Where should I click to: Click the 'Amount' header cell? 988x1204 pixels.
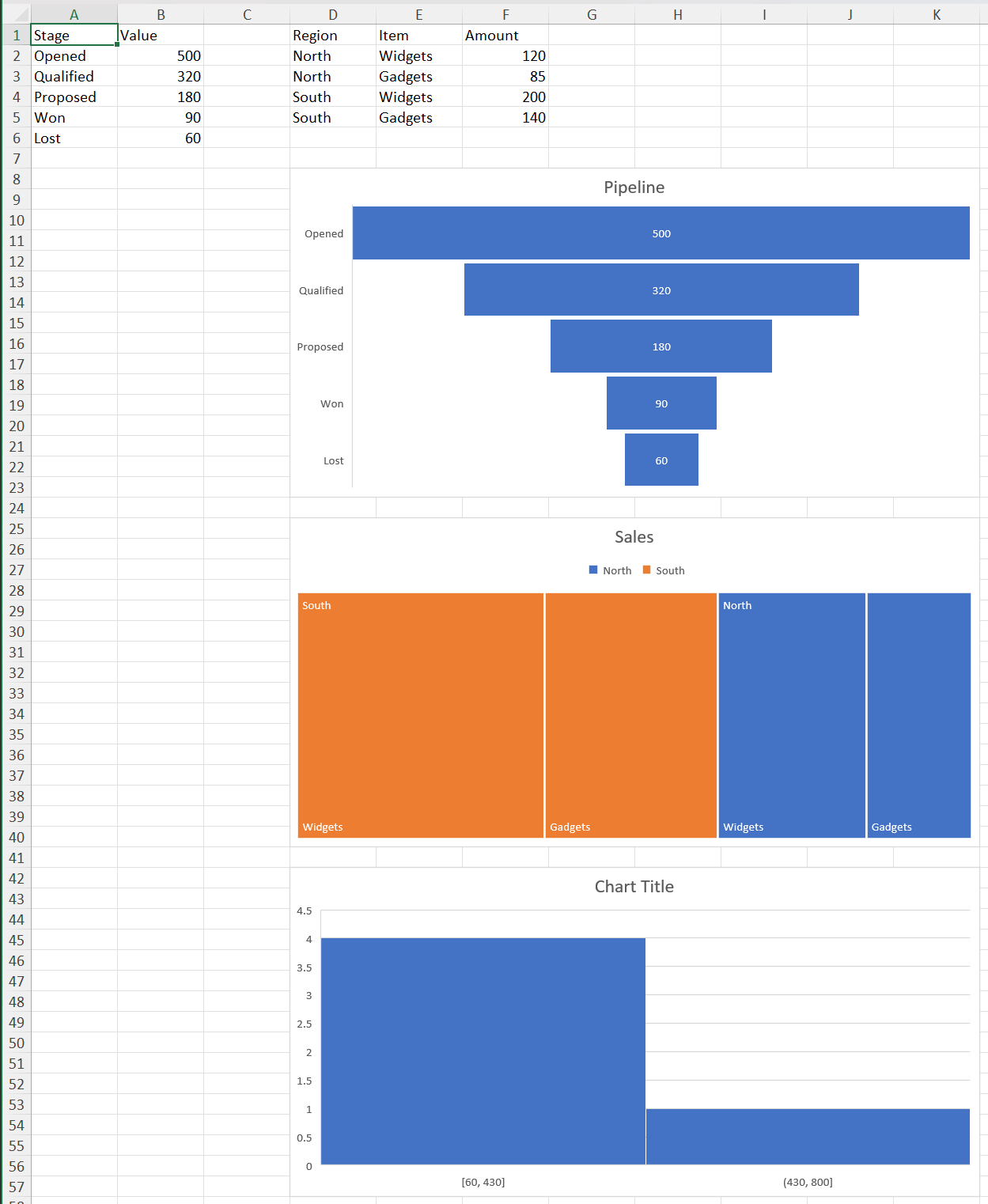pos(505,35)
